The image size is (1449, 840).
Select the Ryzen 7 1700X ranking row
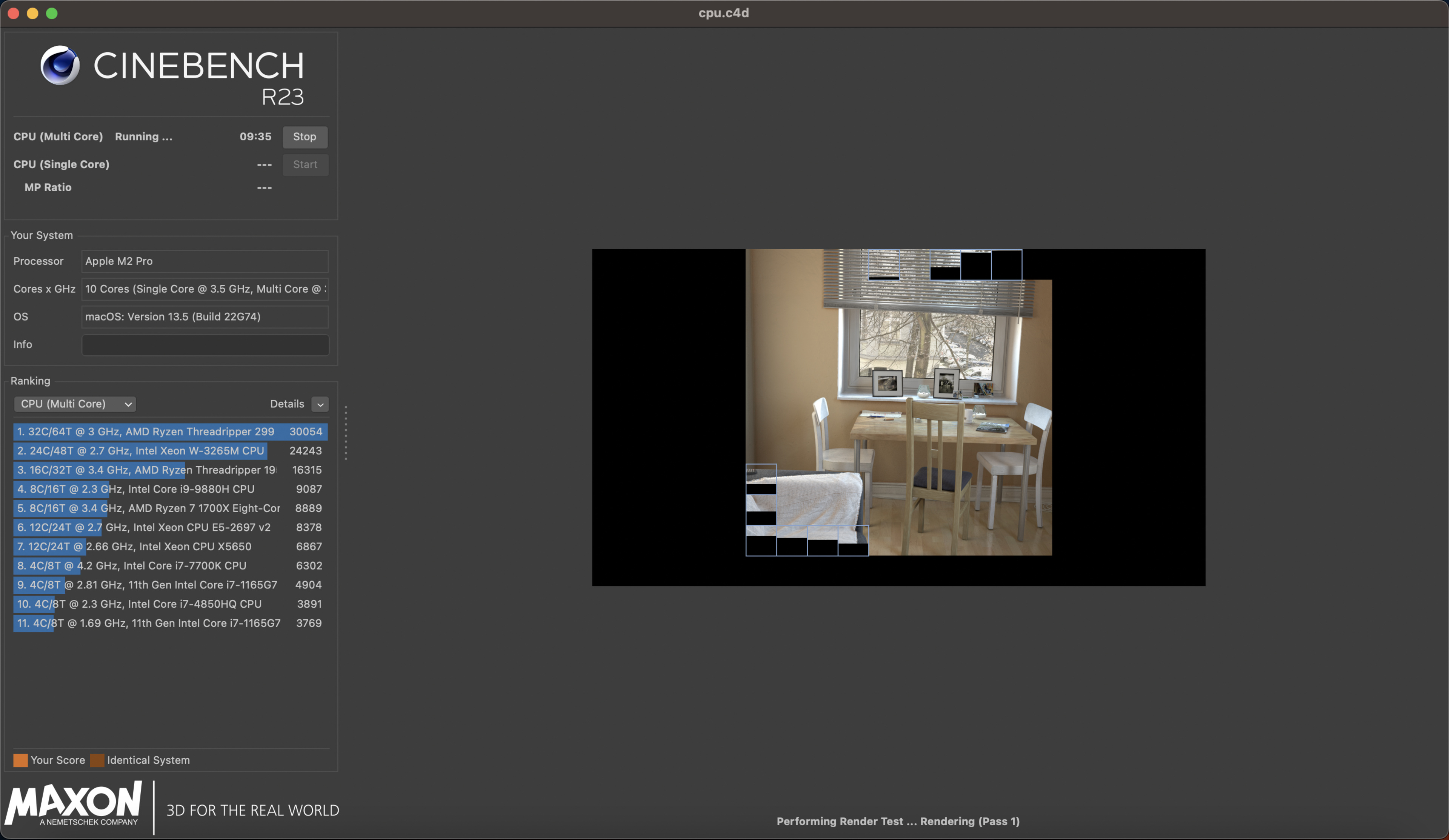(x=170, y=508)
